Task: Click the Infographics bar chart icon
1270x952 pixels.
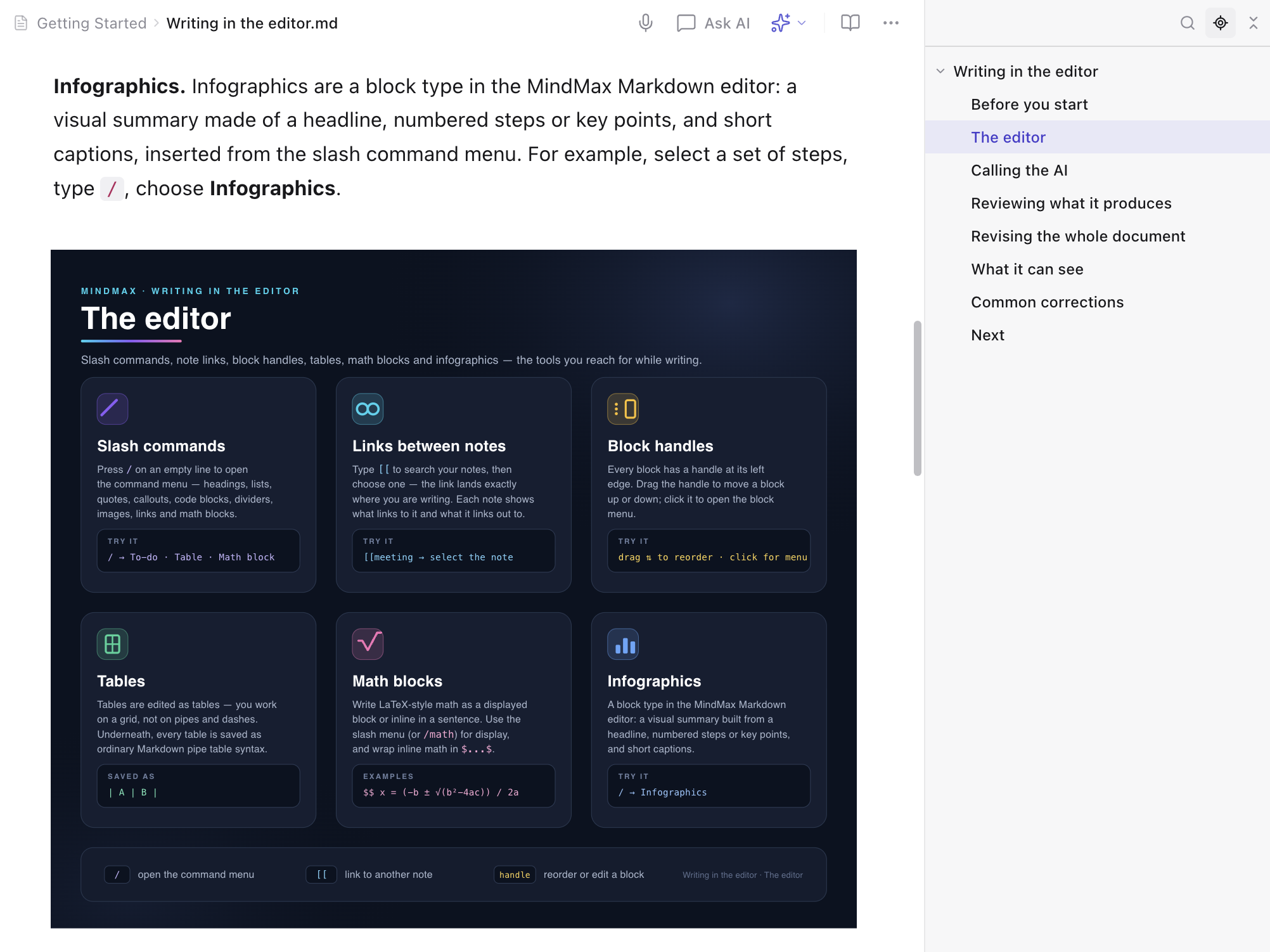Action: (623, 644)
